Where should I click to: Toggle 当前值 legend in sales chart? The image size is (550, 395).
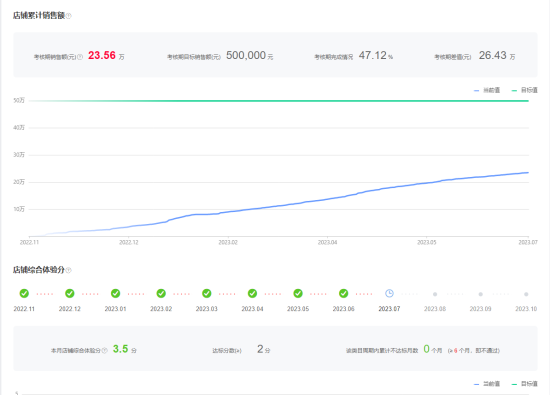[x=487, y=91]
